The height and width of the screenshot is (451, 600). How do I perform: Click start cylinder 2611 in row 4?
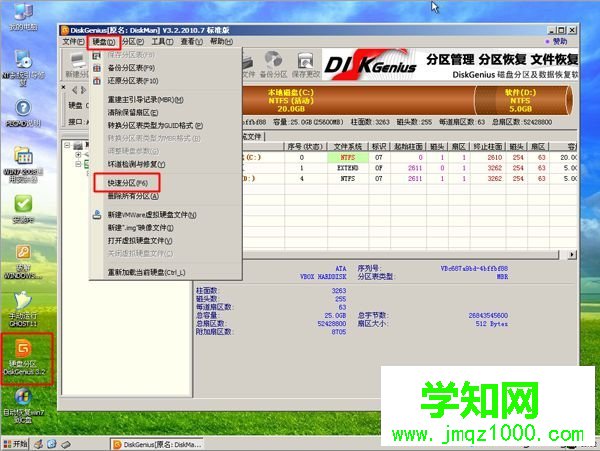tap(415, 179)
